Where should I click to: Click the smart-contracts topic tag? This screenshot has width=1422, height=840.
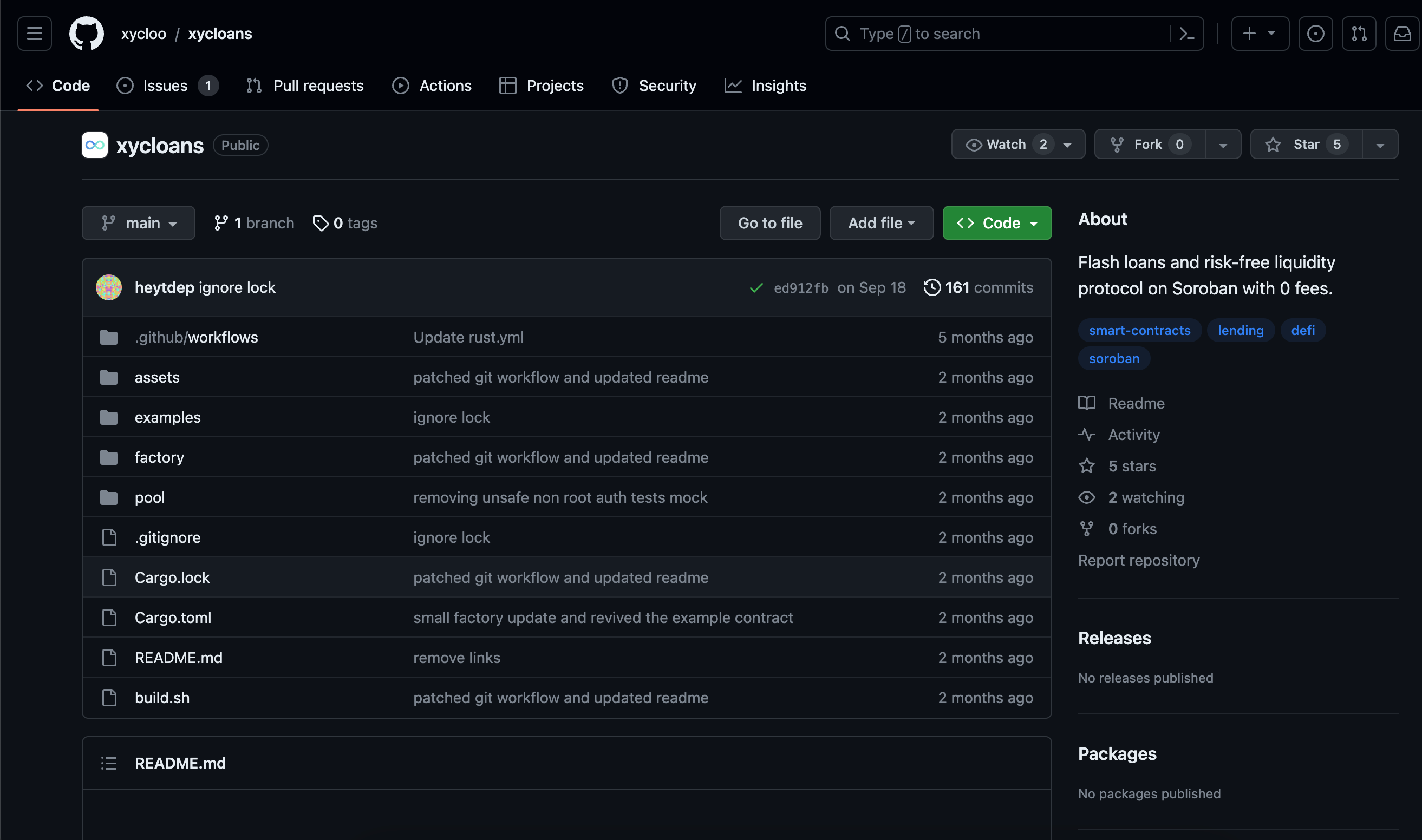point(1139,330)
